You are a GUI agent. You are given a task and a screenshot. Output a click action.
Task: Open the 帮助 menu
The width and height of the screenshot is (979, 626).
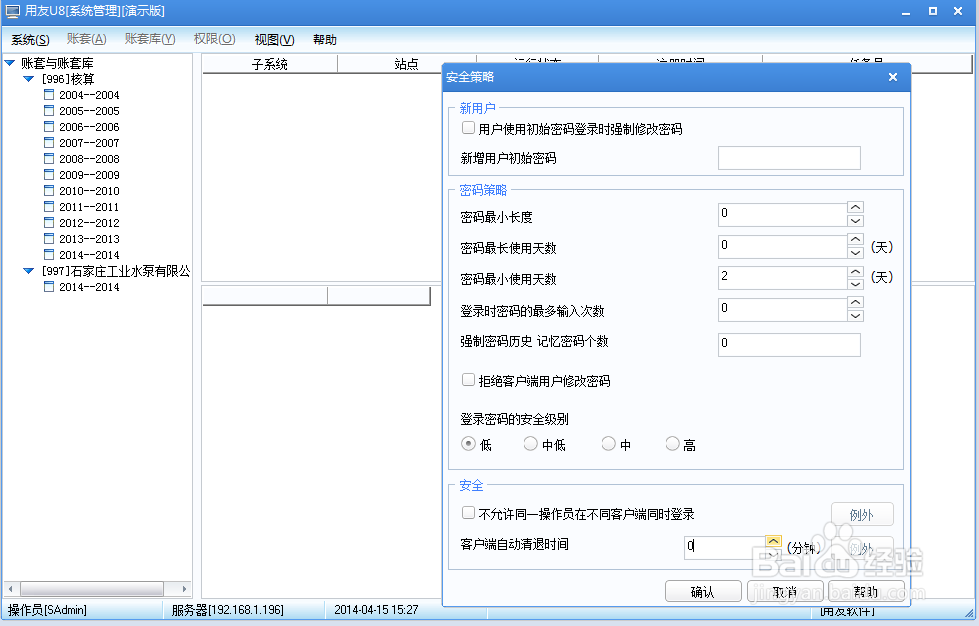325,39
